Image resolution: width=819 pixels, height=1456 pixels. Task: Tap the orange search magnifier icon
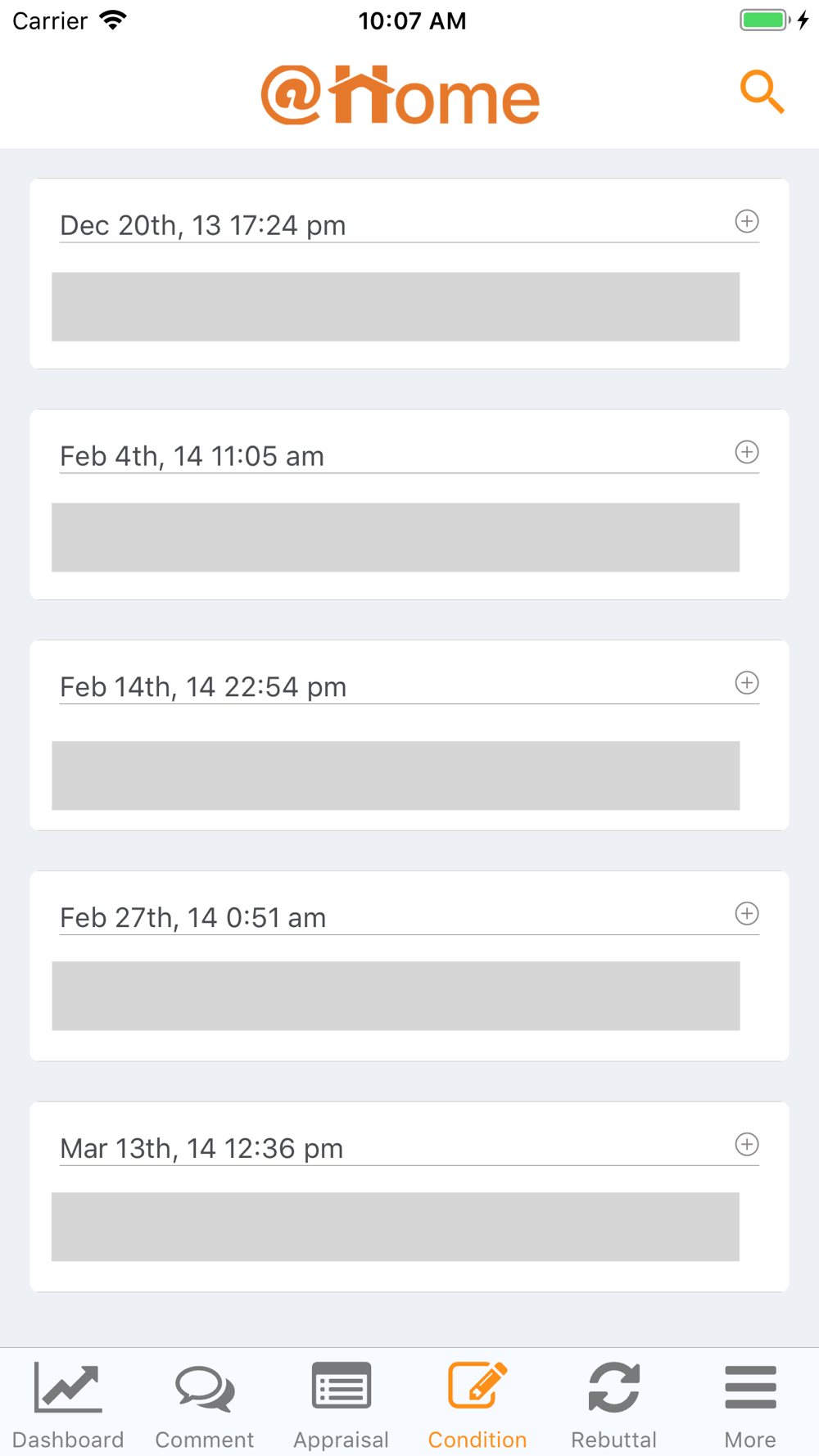click(x=762, y=92)
